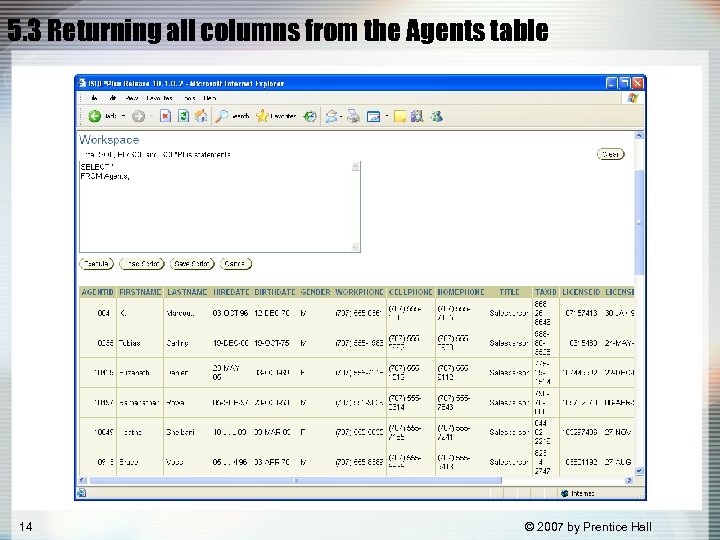Click the GENDER column header

point(315,292)
